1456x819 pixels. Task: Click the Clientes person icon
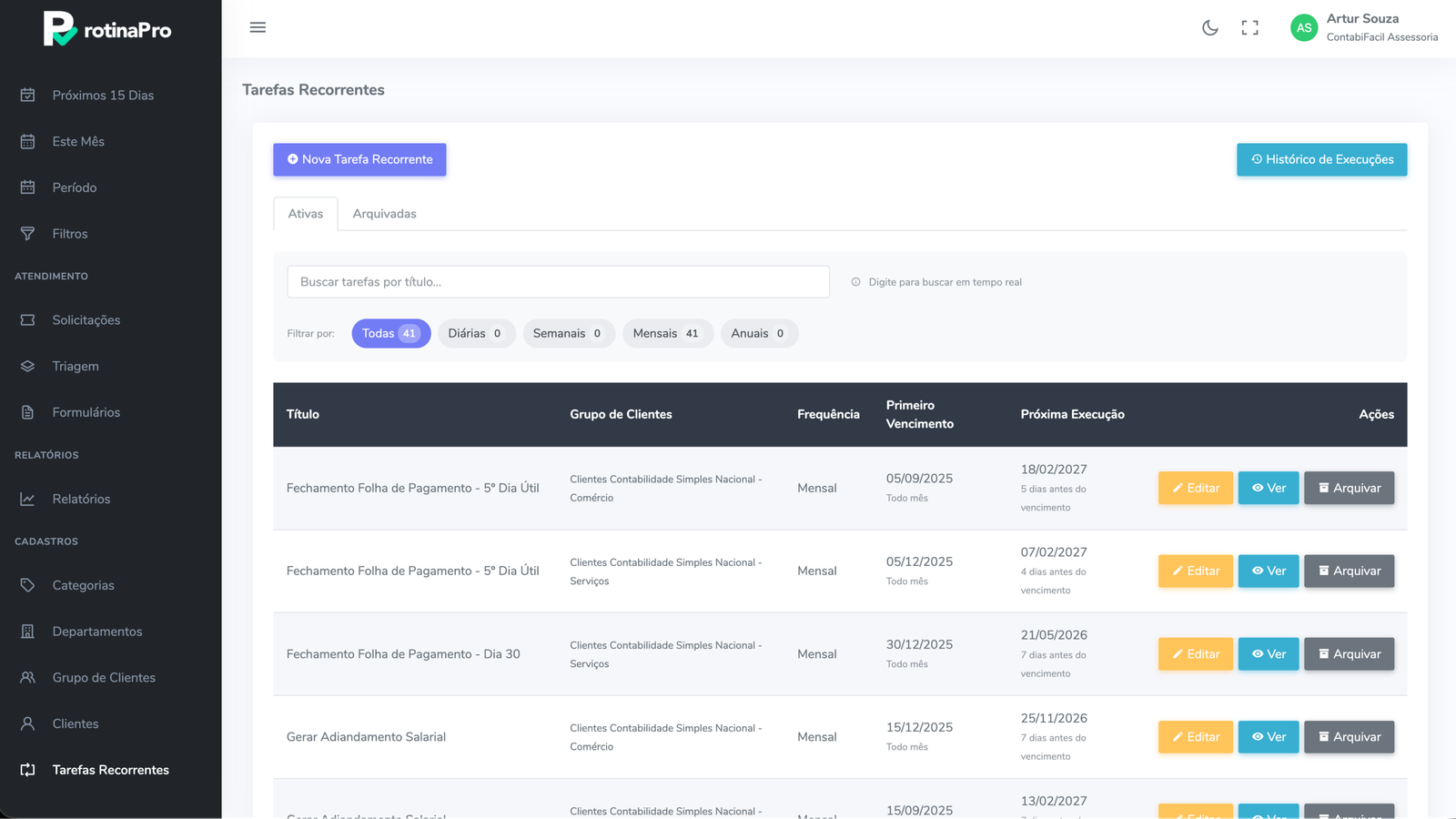click(x=27, y=723)
